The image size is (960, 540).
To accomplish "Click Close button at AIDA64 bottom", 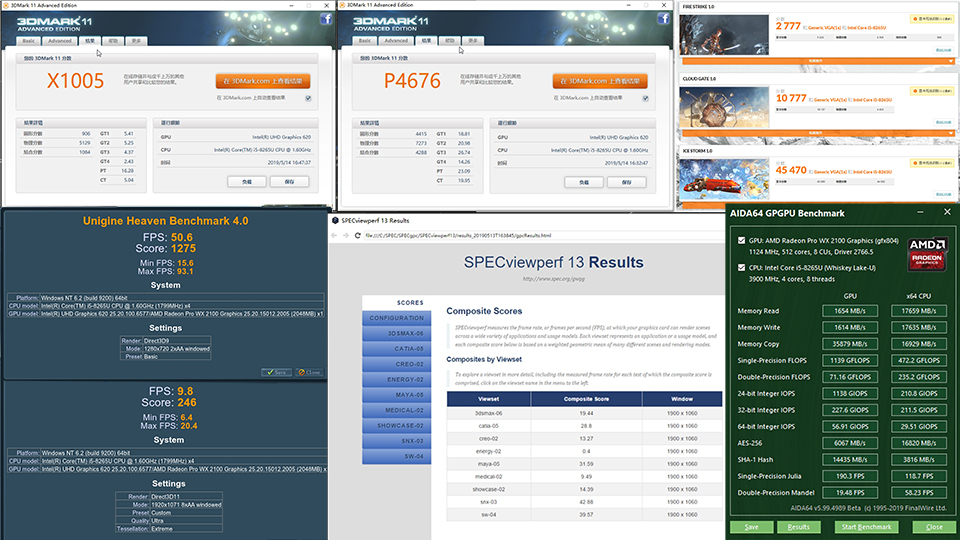I will coord(934,527).
